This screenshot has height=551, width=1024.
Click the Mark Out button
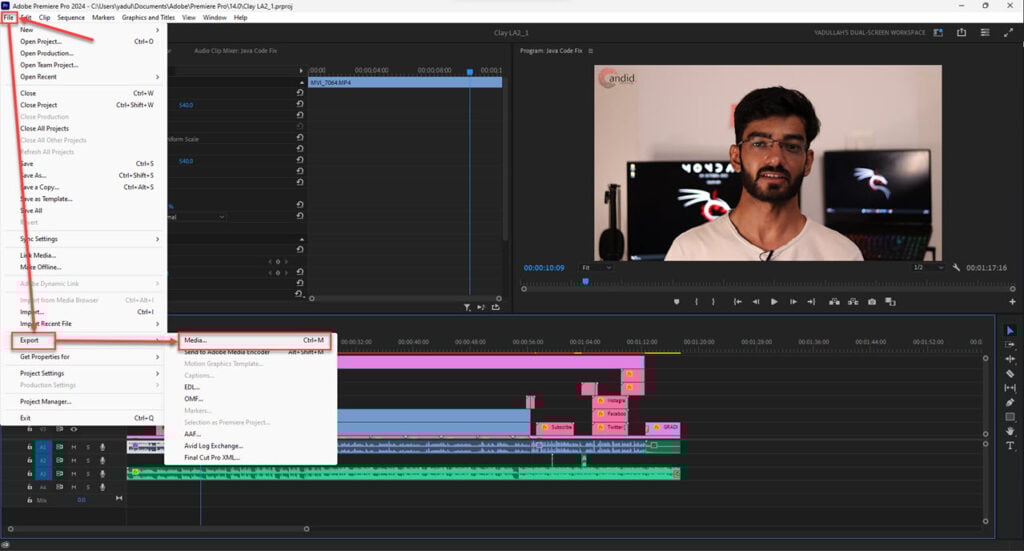pos(713,302)
